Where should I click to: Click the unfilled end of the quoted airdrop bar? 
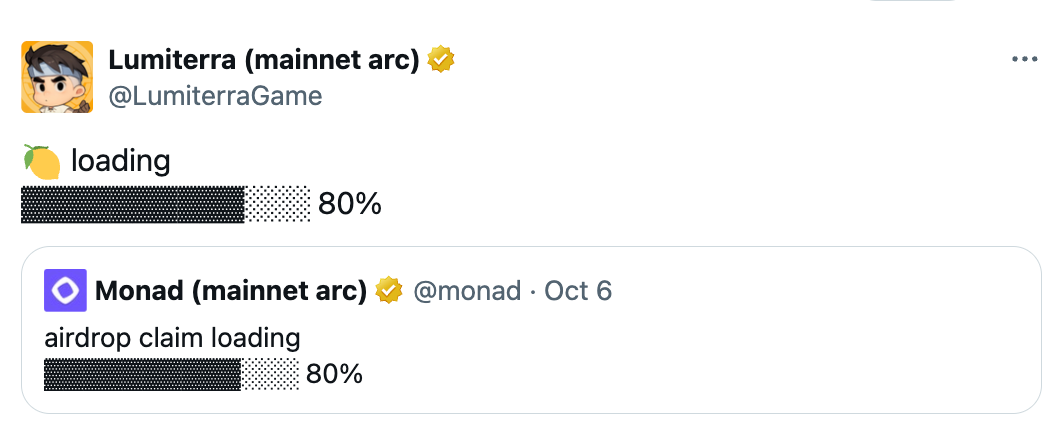[x=270, y=375]
